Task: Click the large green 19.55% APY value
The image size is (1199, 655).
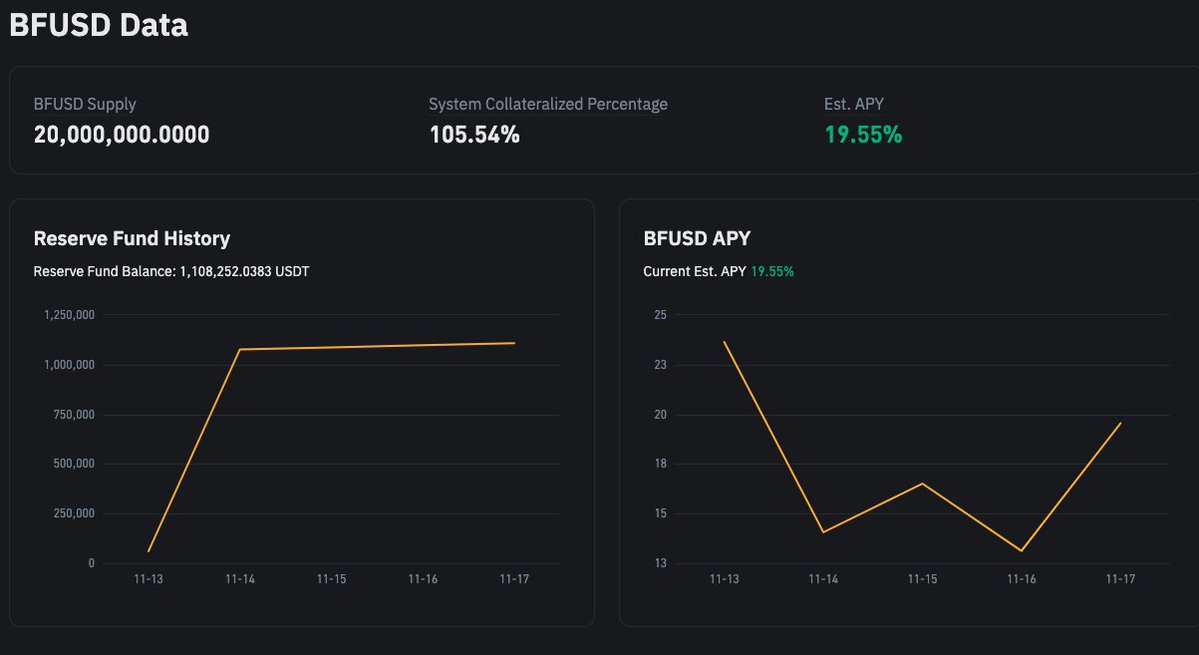Action: (863, 135)
